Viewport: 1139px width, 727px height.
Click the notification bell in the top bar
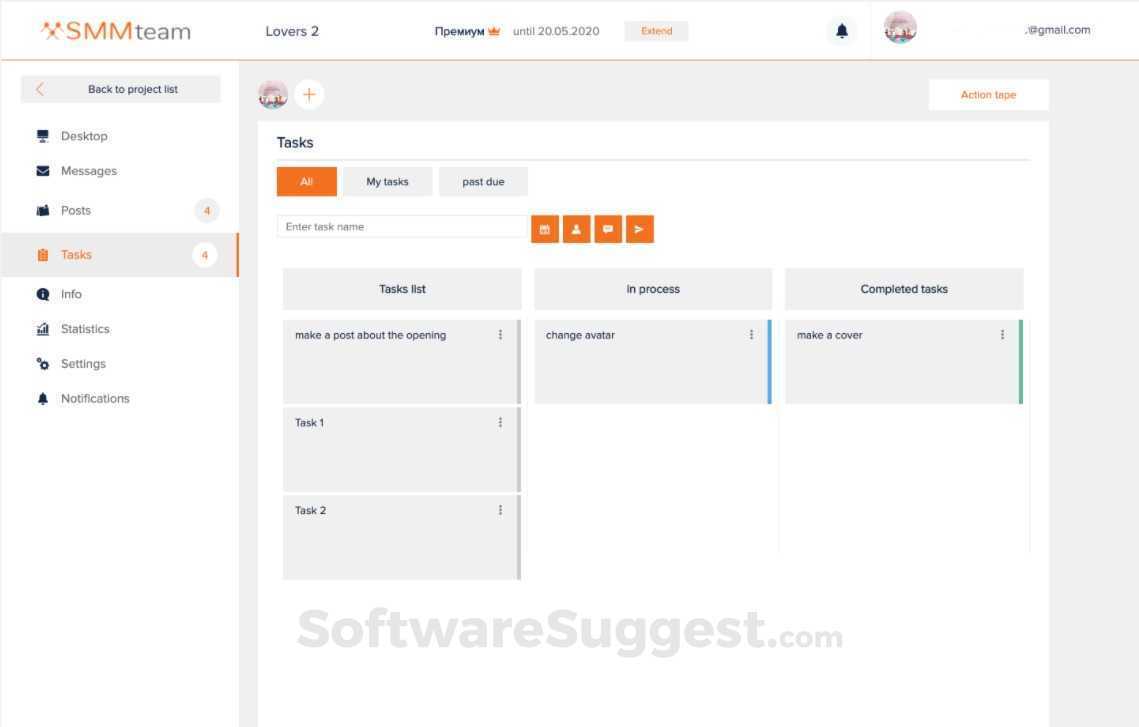(841, 30)
